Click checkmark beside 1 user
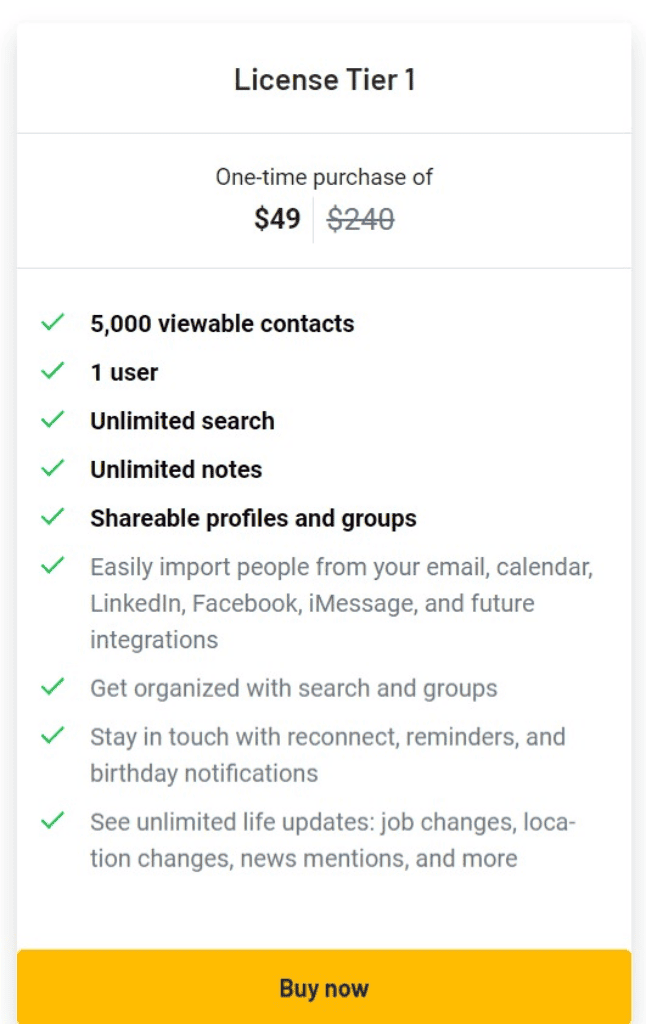Image resolution: width=646 pixels, height=1024 pixels. point(52,371)
